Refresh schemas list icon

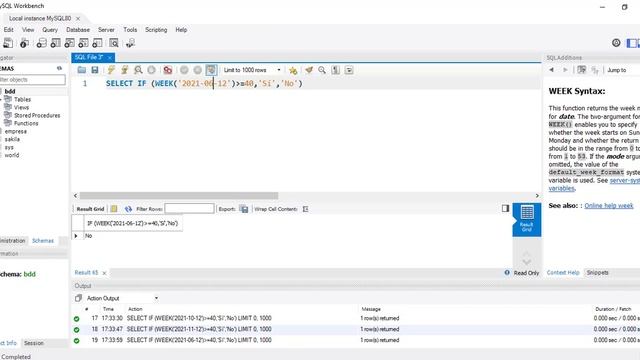(59, 68)
